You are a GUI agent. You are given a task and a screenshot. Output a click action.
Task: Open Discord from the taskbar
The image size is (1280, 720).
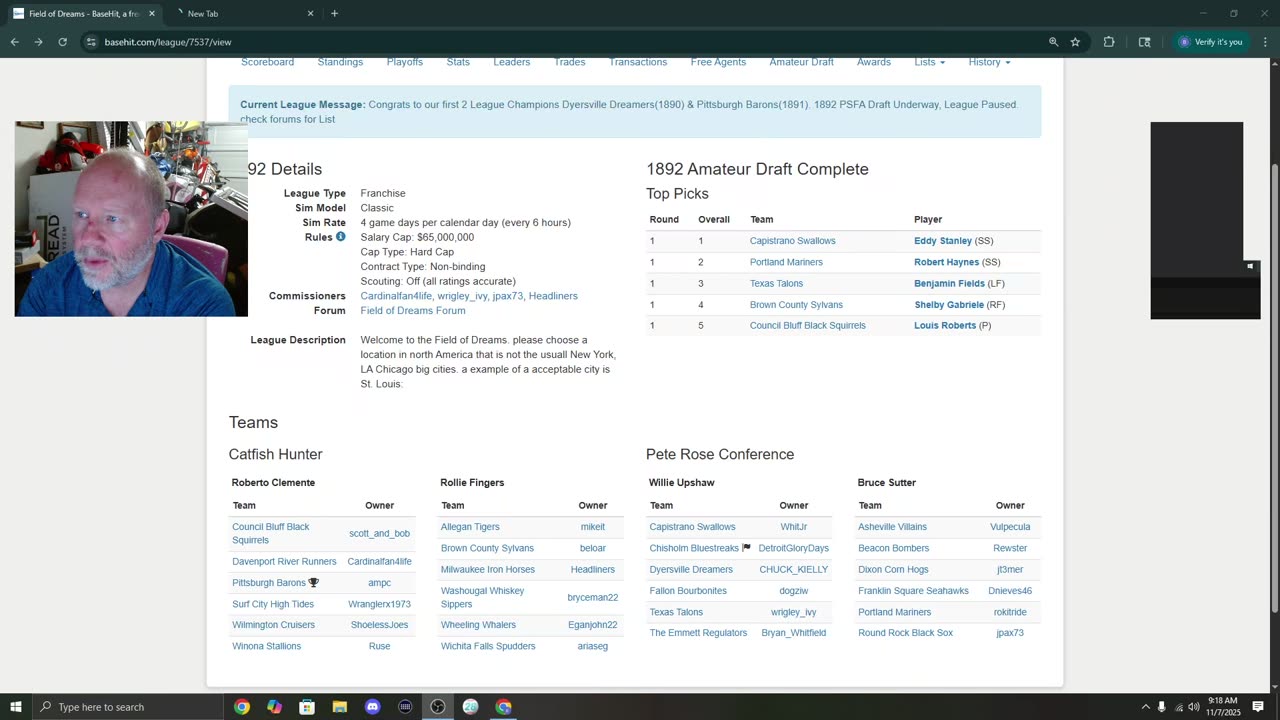[372, 707]
